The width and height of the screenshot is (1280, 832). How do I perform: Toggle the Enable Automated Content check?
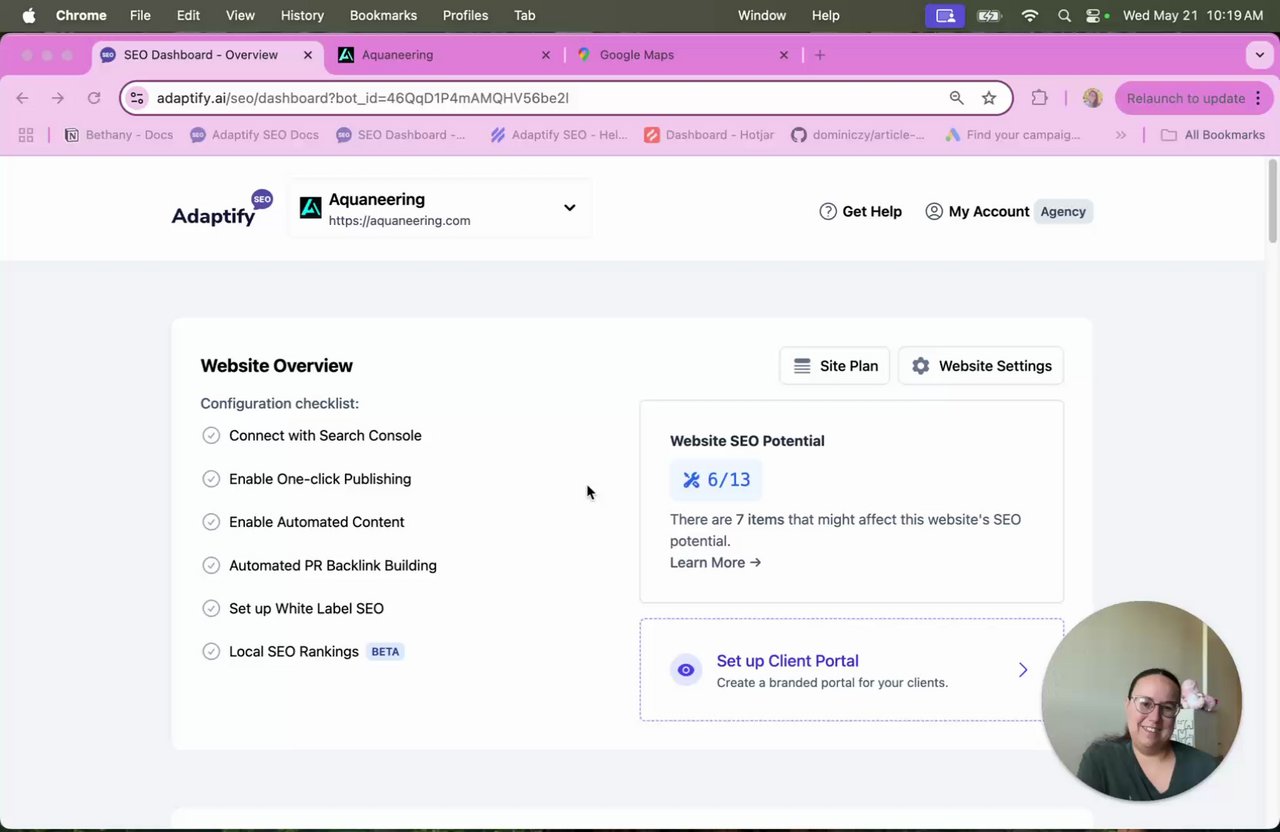[x=211, y=522]
